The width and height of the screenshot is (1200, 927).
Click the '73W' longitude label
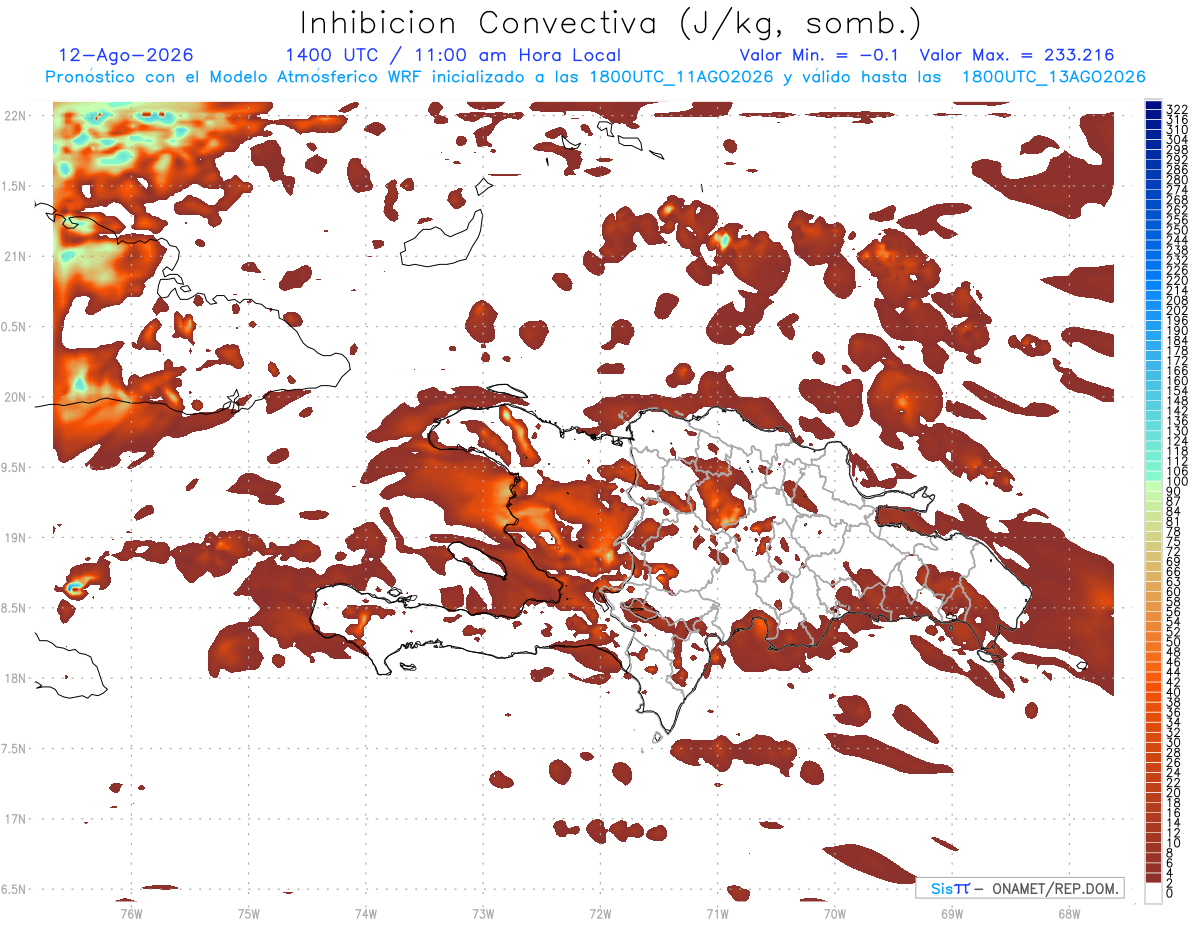point(483,913)
